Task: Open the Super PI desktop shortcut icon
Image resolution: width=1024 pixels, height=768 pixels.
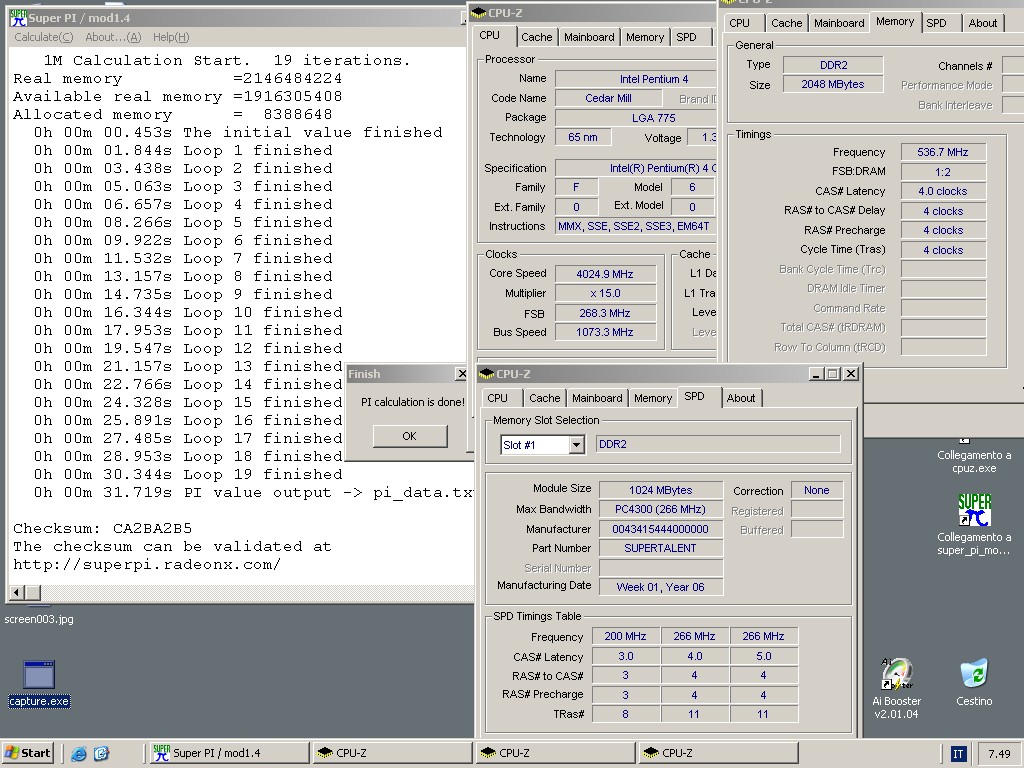Action: [x=973, y=510]
